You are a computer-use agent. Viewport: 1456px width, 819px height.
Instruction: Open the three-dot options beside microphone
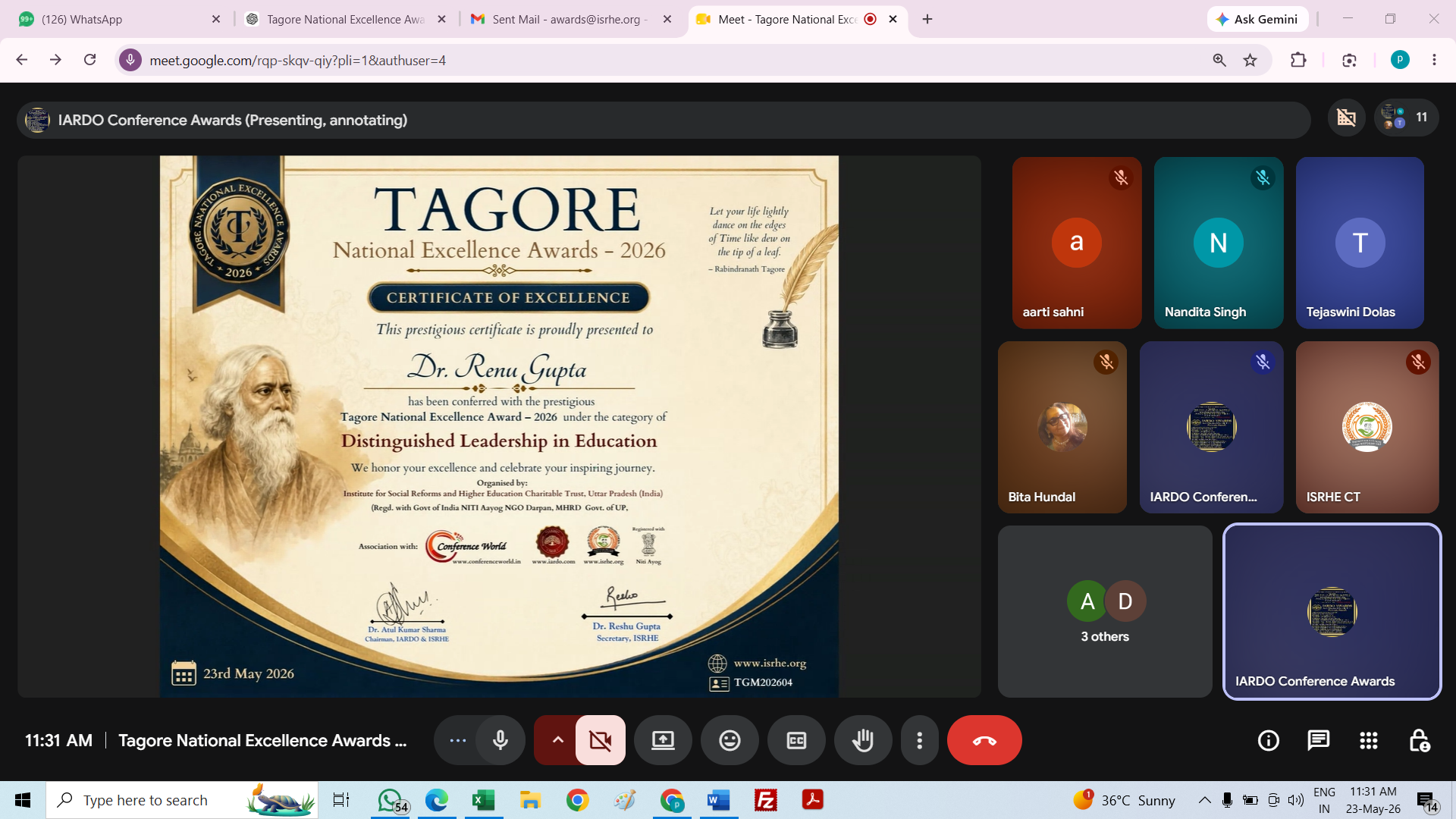457,740
